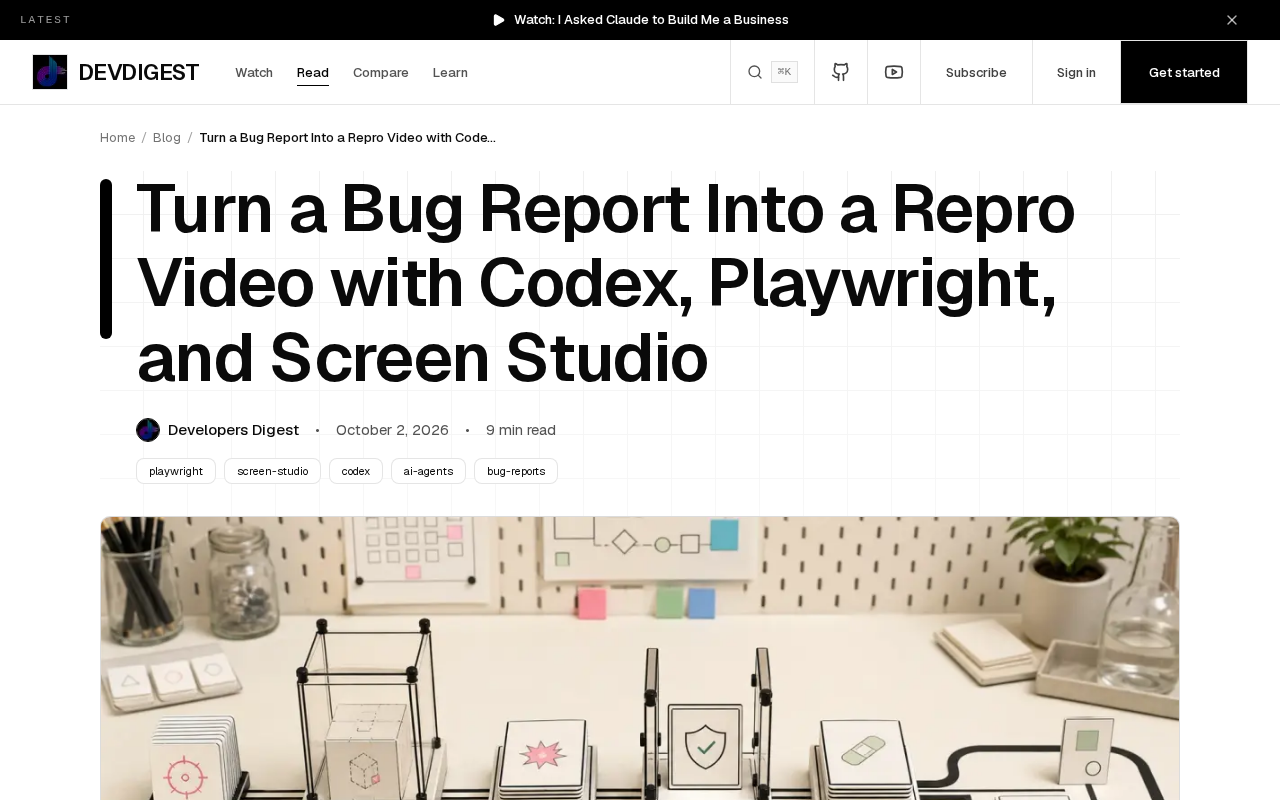Open the GitHub icon link
Viewport: 1280px width, 800px height.
click(x=841, y=72)
